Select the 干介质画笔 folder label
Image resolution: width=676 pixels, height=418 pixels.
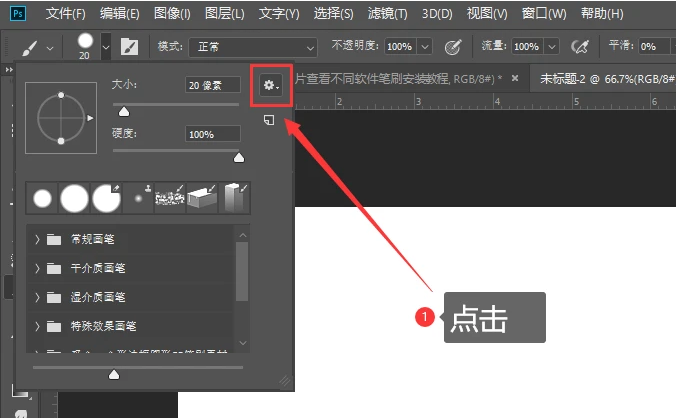98,268
